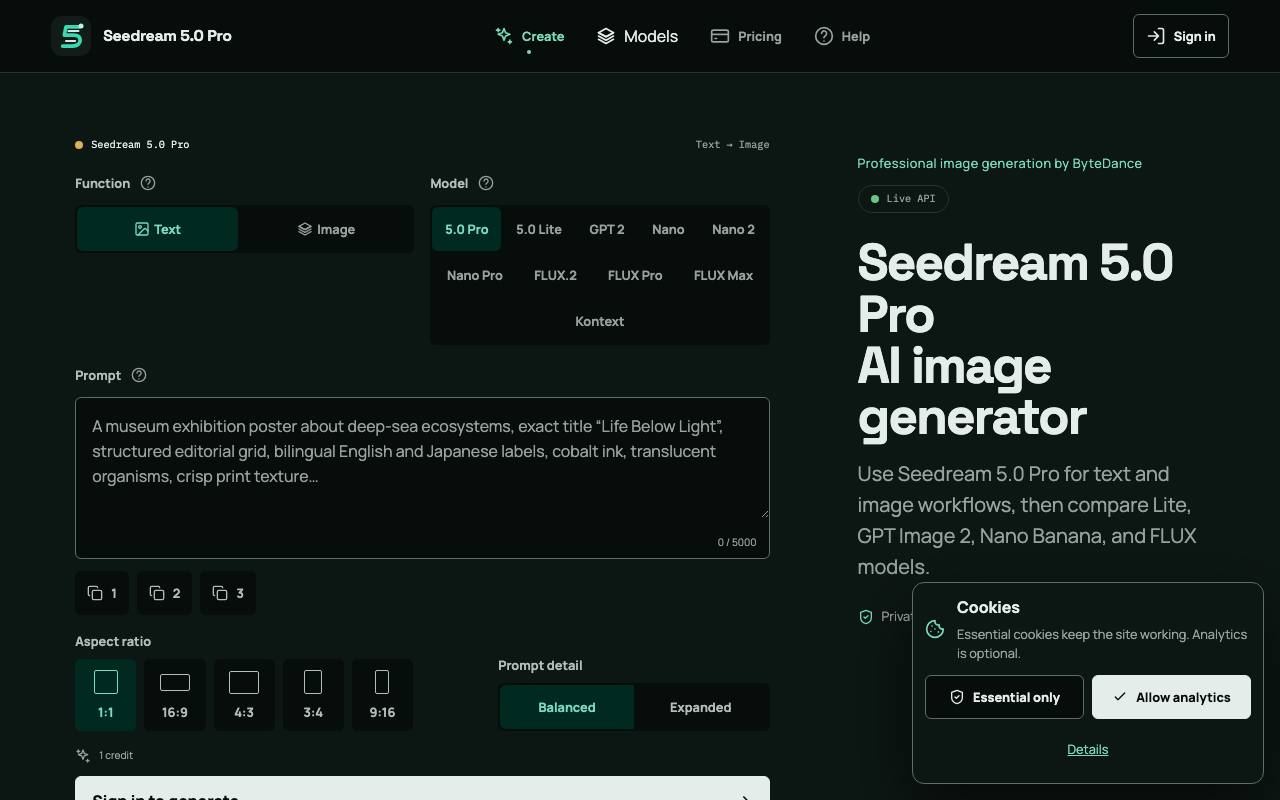Click the Sign in to generate button
Viewport: 1280px width, 800px height.
coord(422,788)
